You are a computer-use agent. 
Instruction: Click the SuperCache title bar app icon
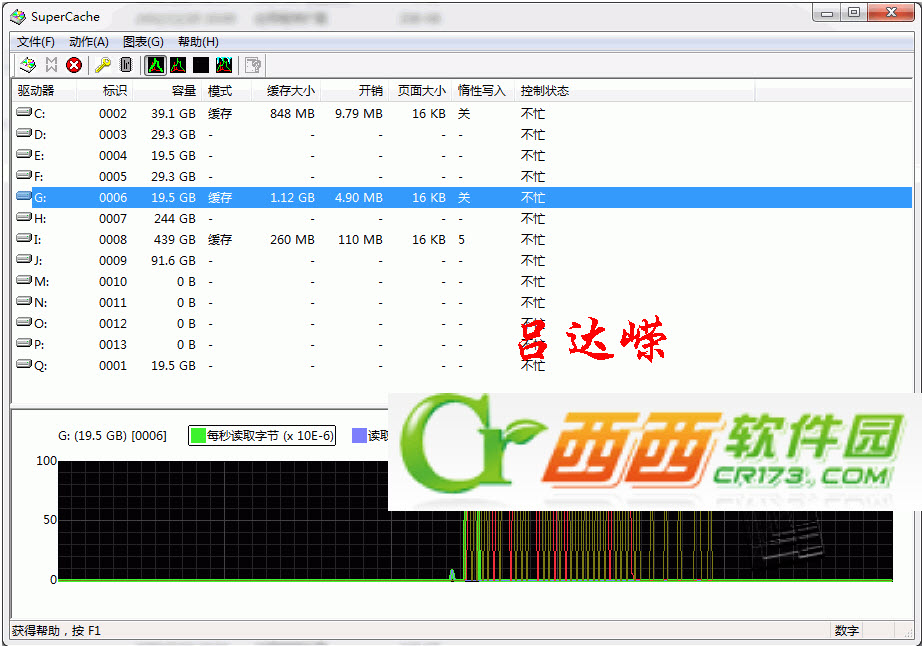tap(18, 16)
